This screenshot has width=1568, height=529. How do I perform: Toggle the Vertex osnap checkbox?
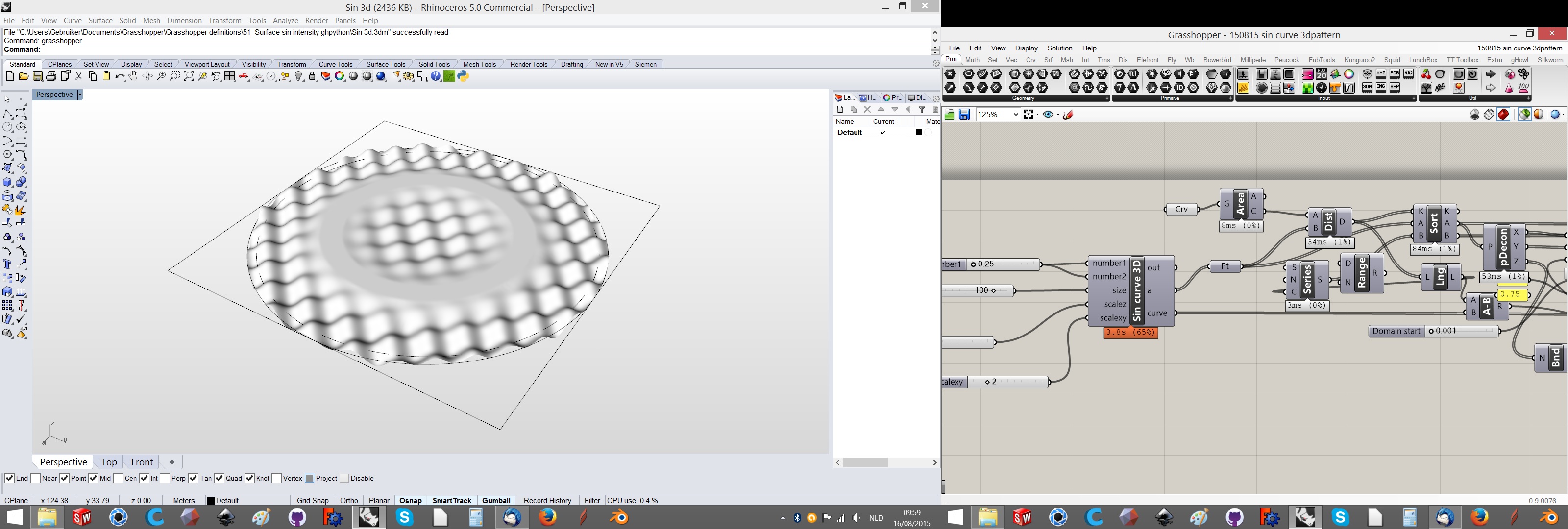[x=277, y=479]
